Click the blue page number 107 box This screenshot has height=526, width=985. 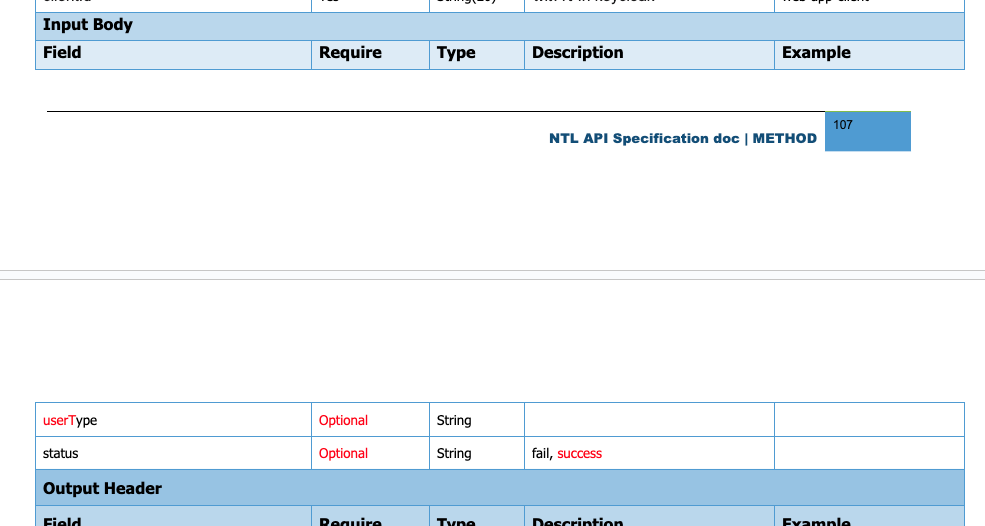tap(867, 131)
